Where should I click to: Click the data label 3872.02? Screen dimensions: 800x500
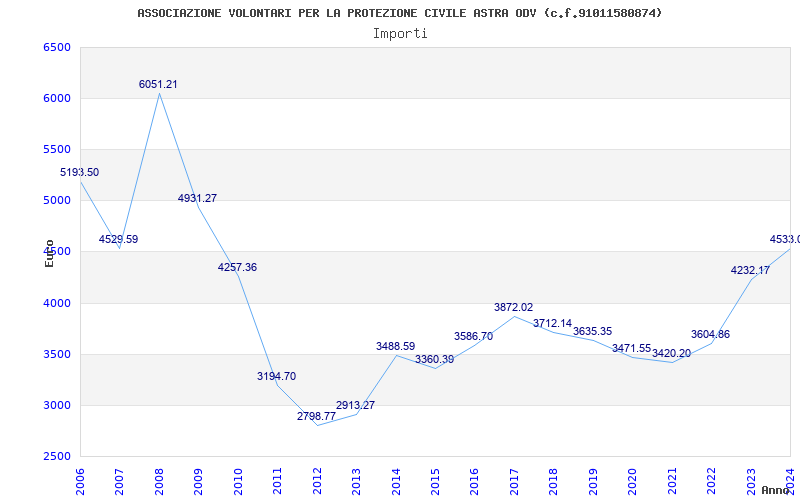pyautogui.click(x=513, y=308)
